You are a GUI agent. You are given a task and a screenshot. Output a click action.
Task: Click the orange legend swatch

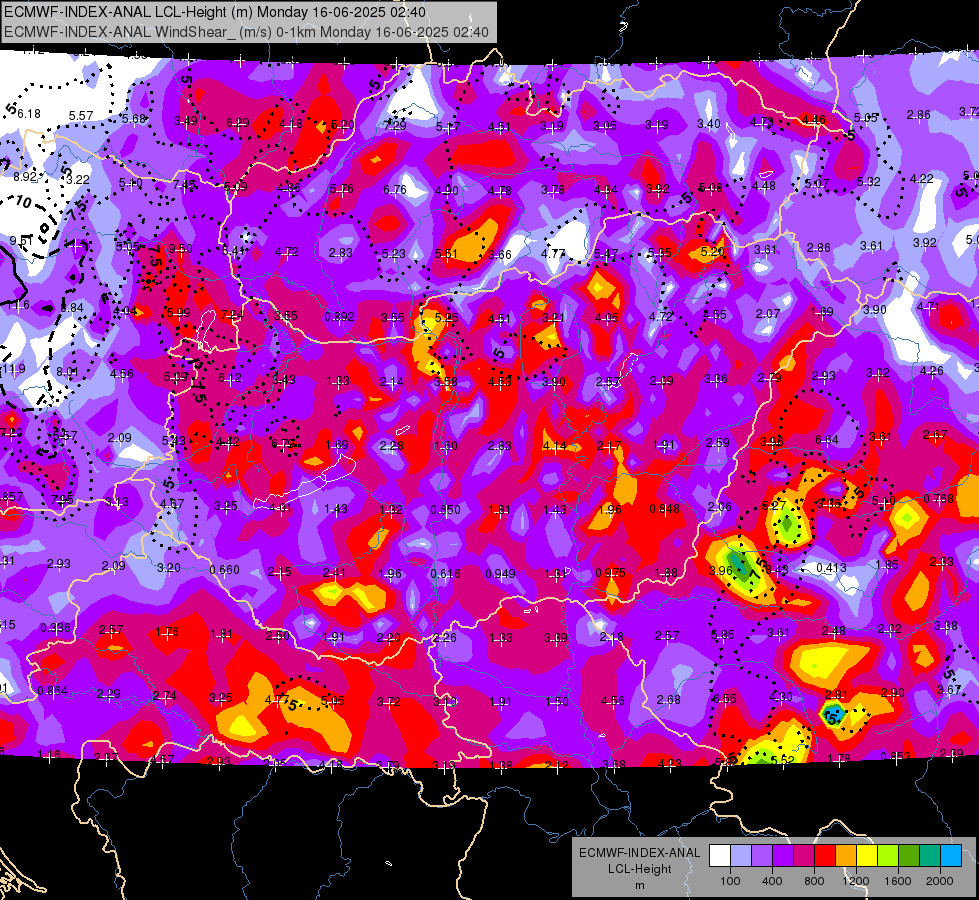846,855
